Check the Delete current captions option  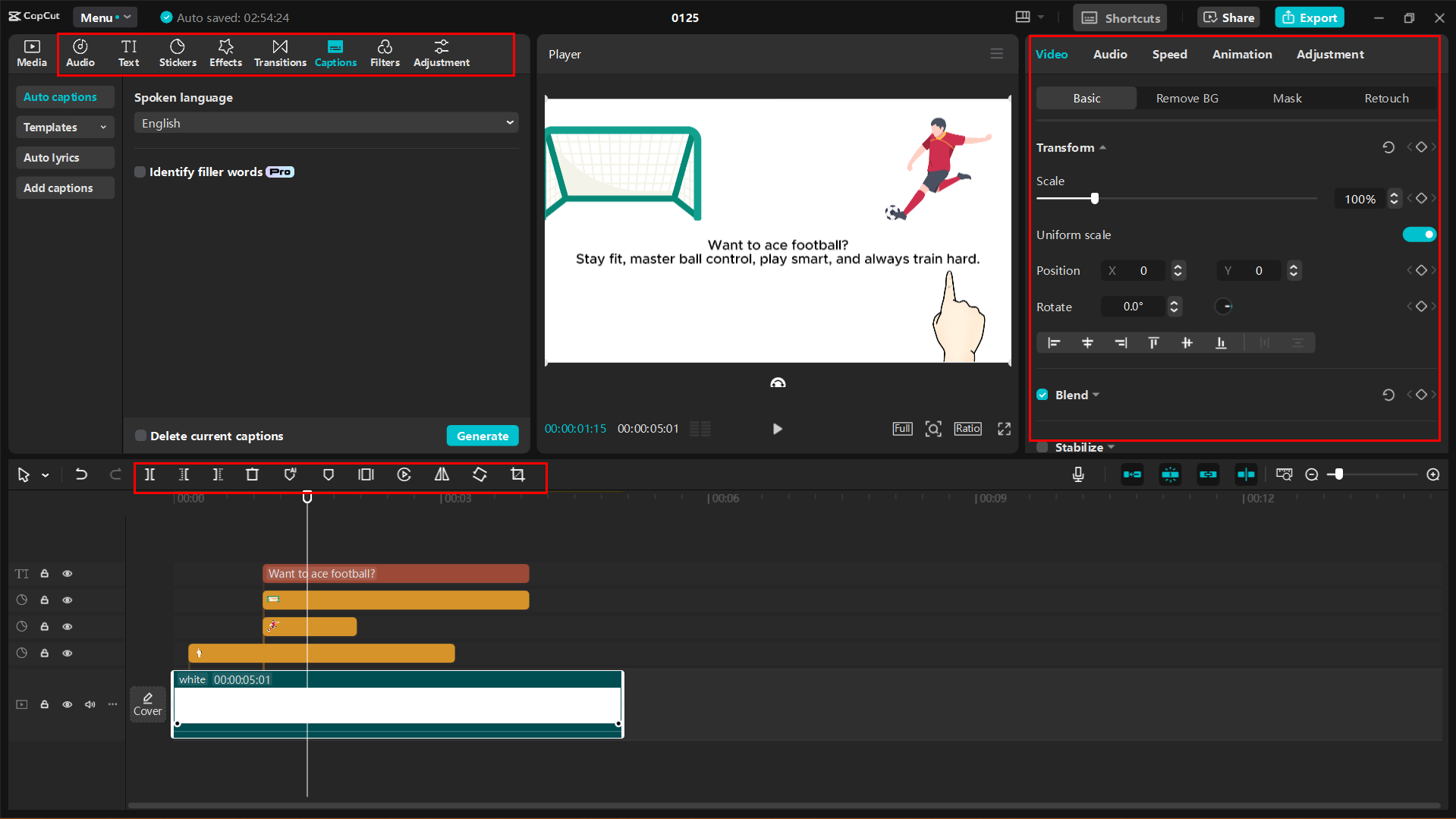(x=140, y=436)
